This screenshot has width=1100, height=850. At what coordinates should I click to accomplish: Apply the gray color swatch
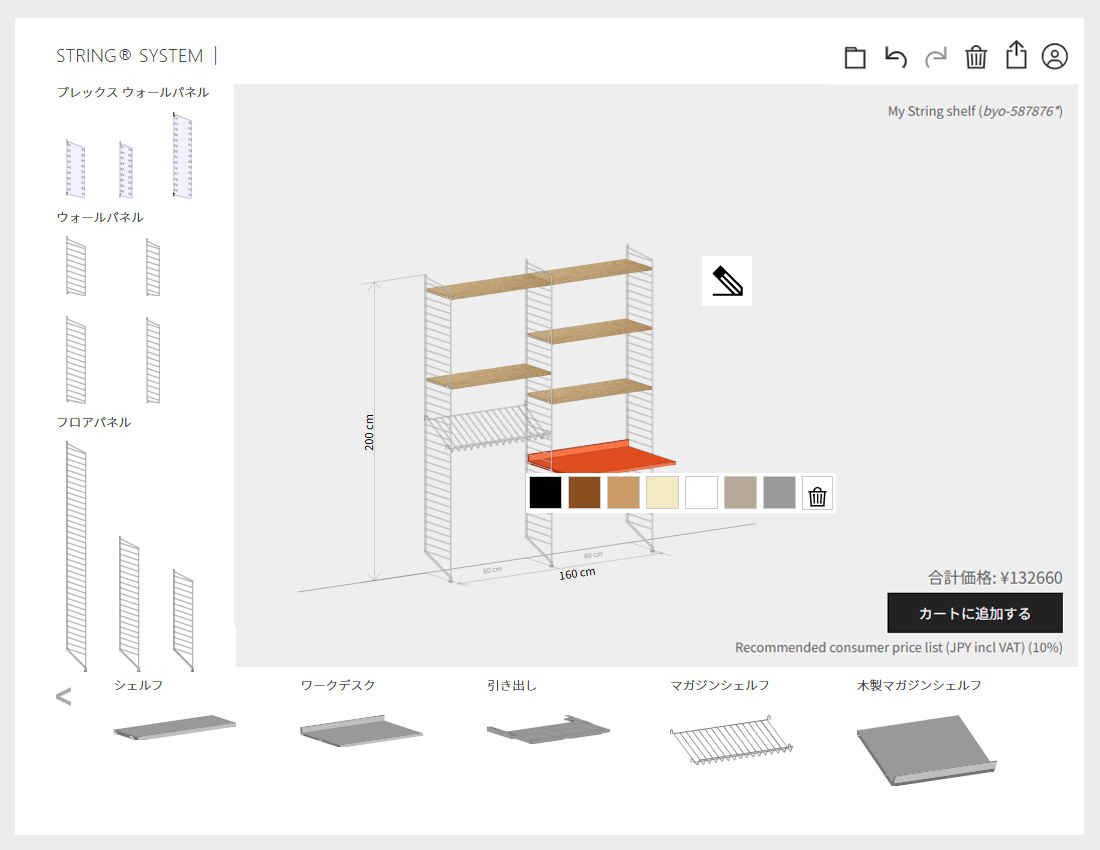(x=779, y=493)
